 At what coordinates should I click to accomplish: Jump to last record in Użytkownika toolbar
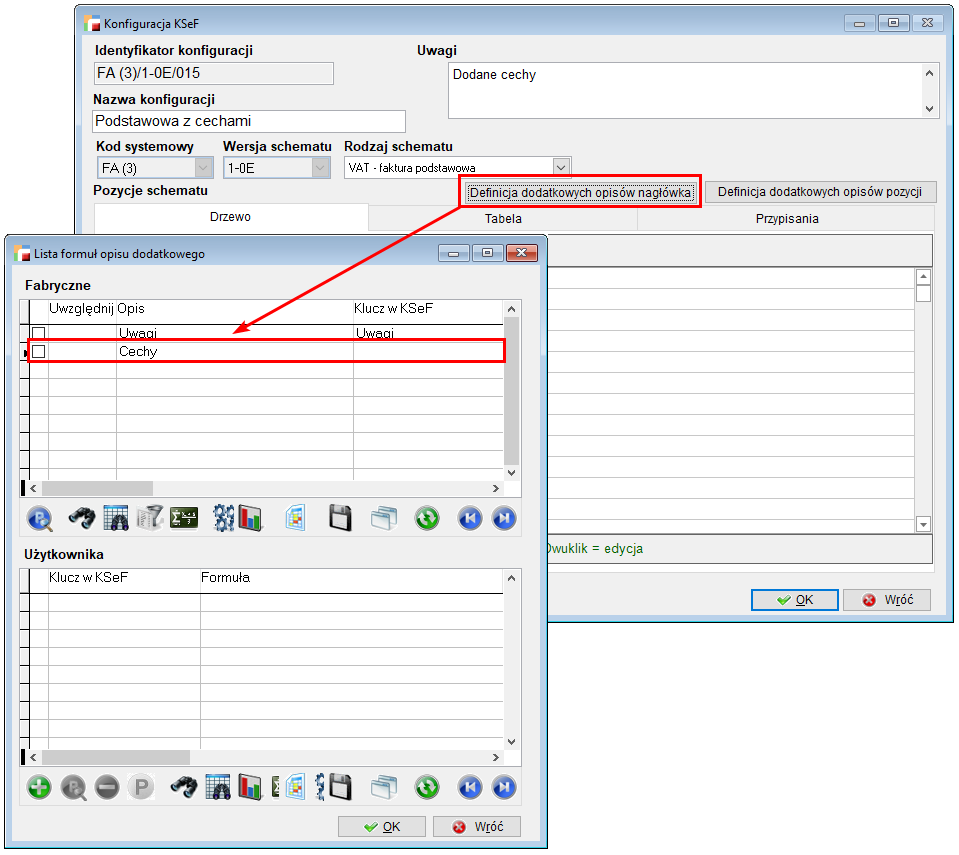pos(504,787)
